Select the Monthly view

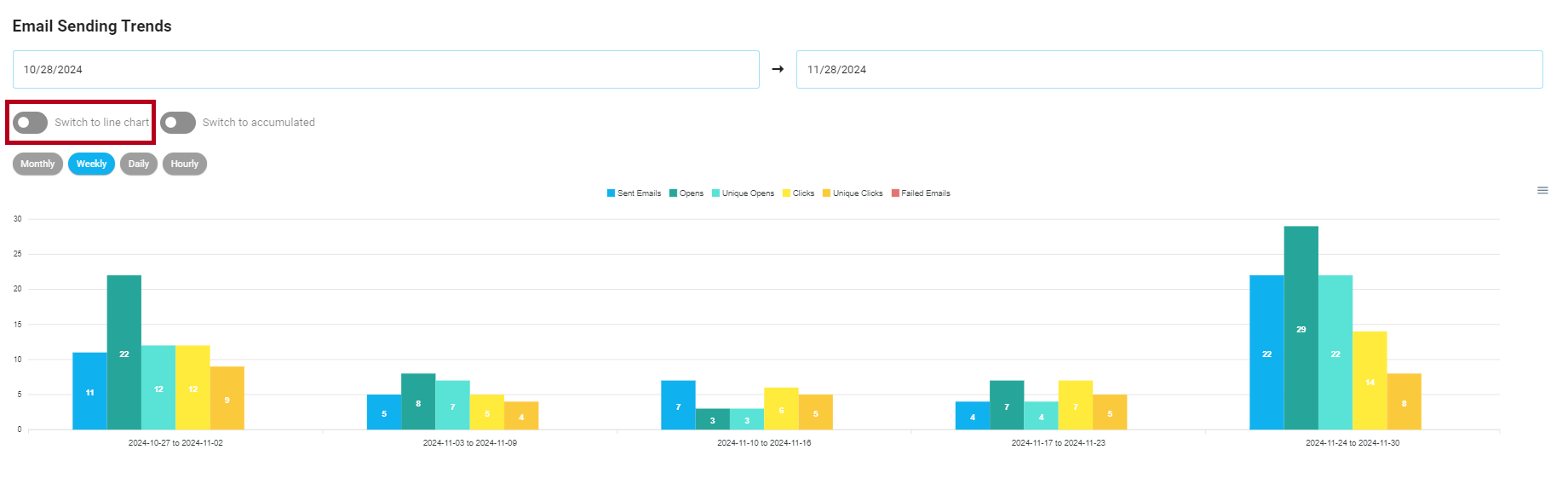(x=37, y=164)
